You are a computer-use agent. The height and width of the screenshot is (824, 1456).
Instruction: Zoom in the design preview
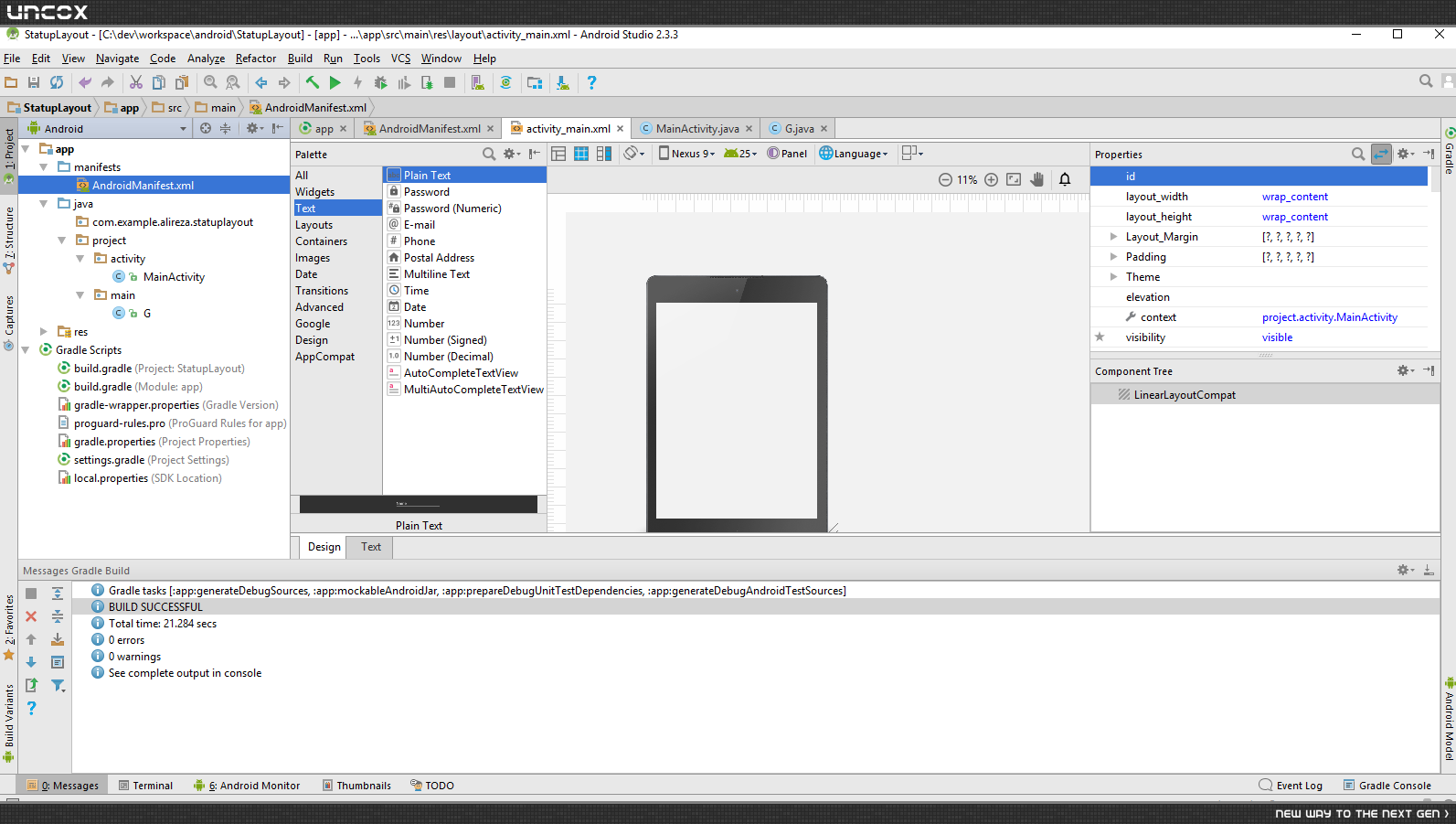[991, 179]
